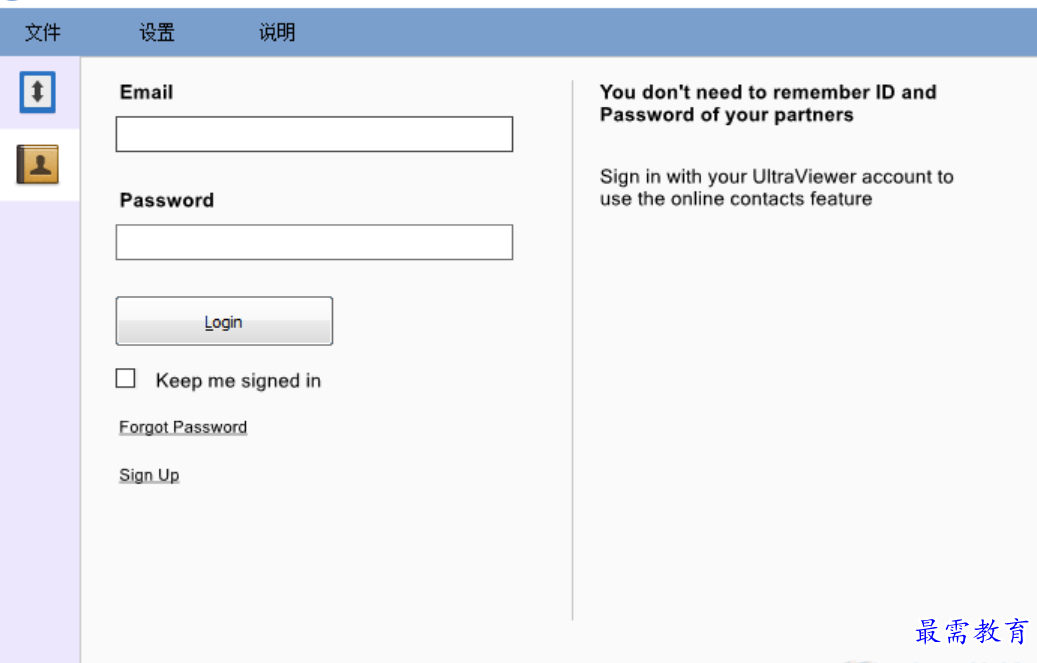
Task: Select the contacts address book icon
Action: [x=38, y=165]
